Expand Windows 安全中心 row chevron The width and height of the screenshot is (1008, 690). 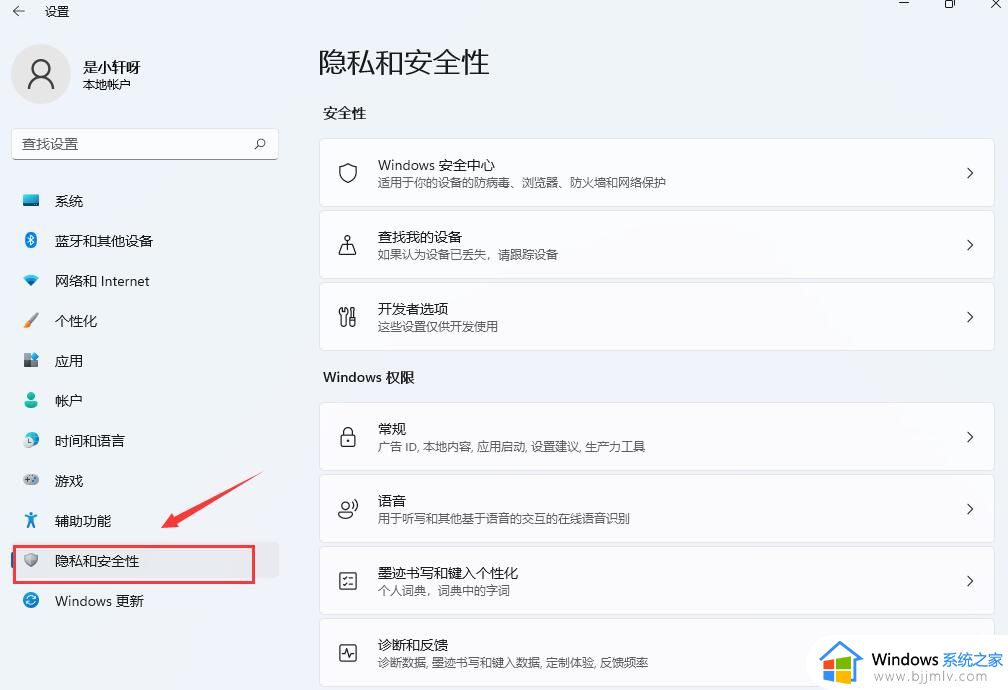[969, 172]
